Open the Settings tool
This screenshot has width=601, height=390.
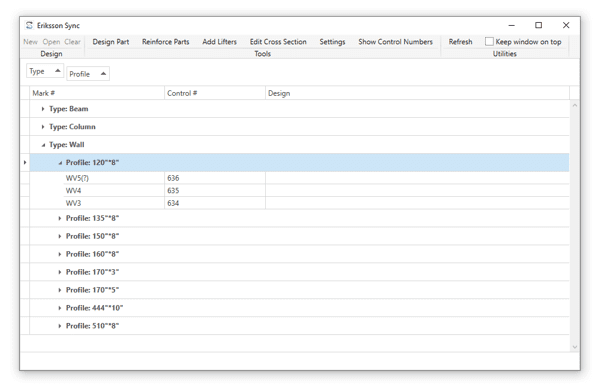click(x=332, y=42)
